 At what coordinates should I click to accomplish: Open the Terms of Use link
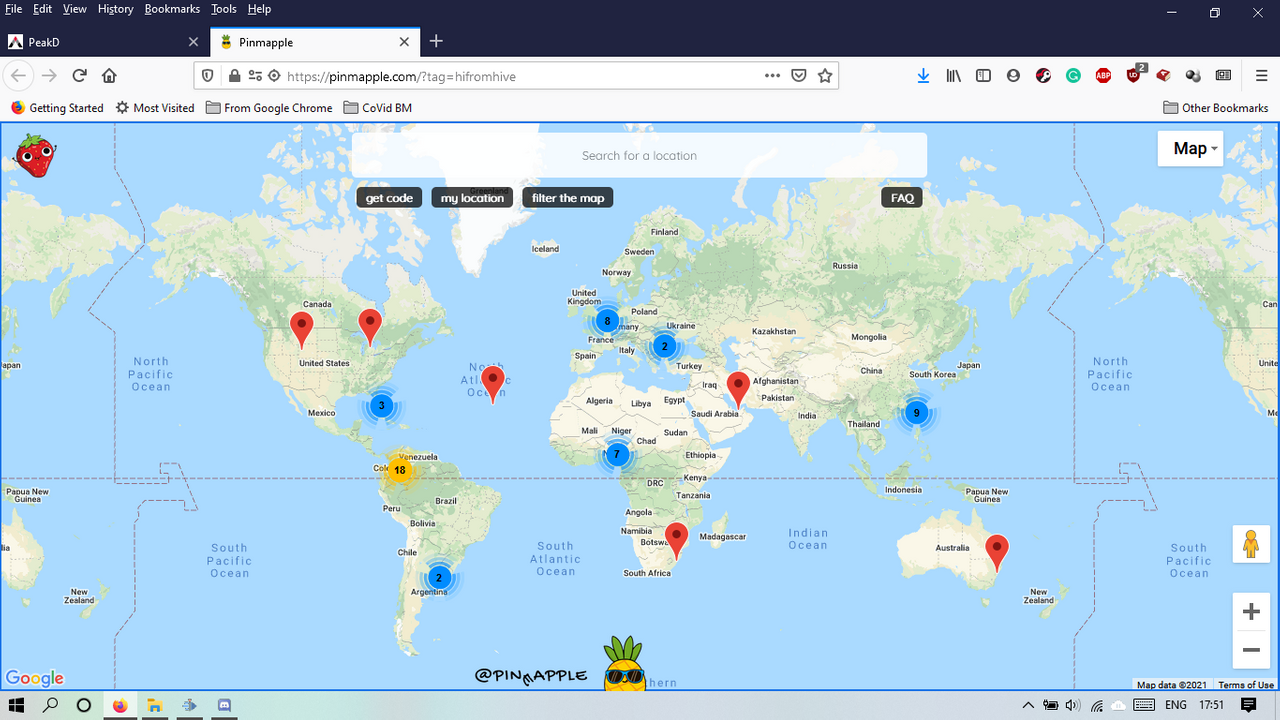point(1246,685)
